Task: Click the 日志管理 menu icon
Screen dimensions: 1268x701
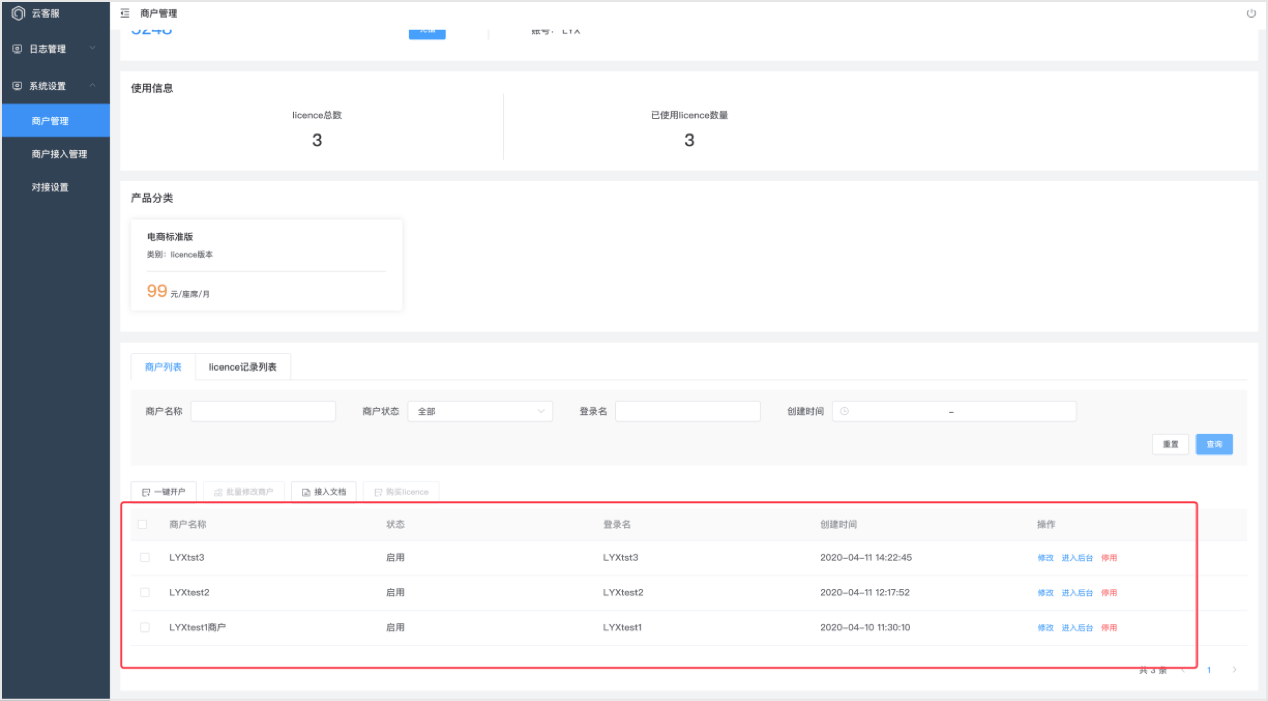Action: (17, 49)
